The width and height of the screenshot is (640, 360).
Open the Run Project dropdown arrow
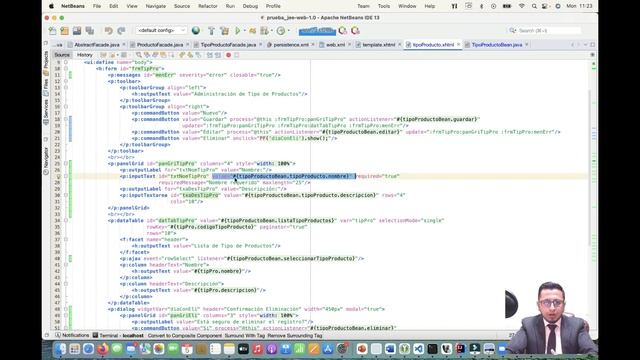coord(244,31)
